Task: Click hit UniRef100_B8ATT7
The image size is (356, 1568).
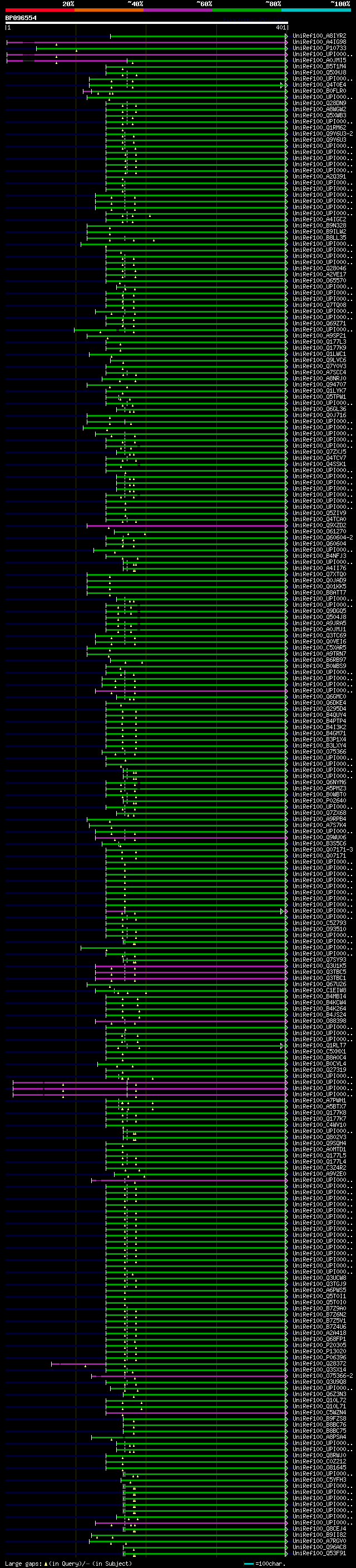Action: click(x=319, y=592)
